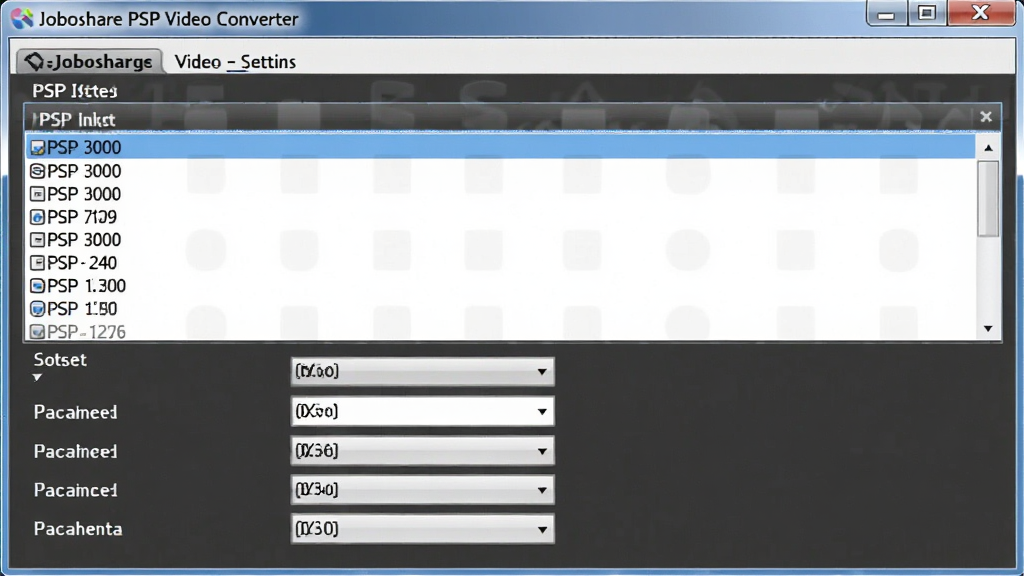This screenshot has width=1024, height=576.
Task: Open the Pacaince1 dropdown
Action: (423, 490)
